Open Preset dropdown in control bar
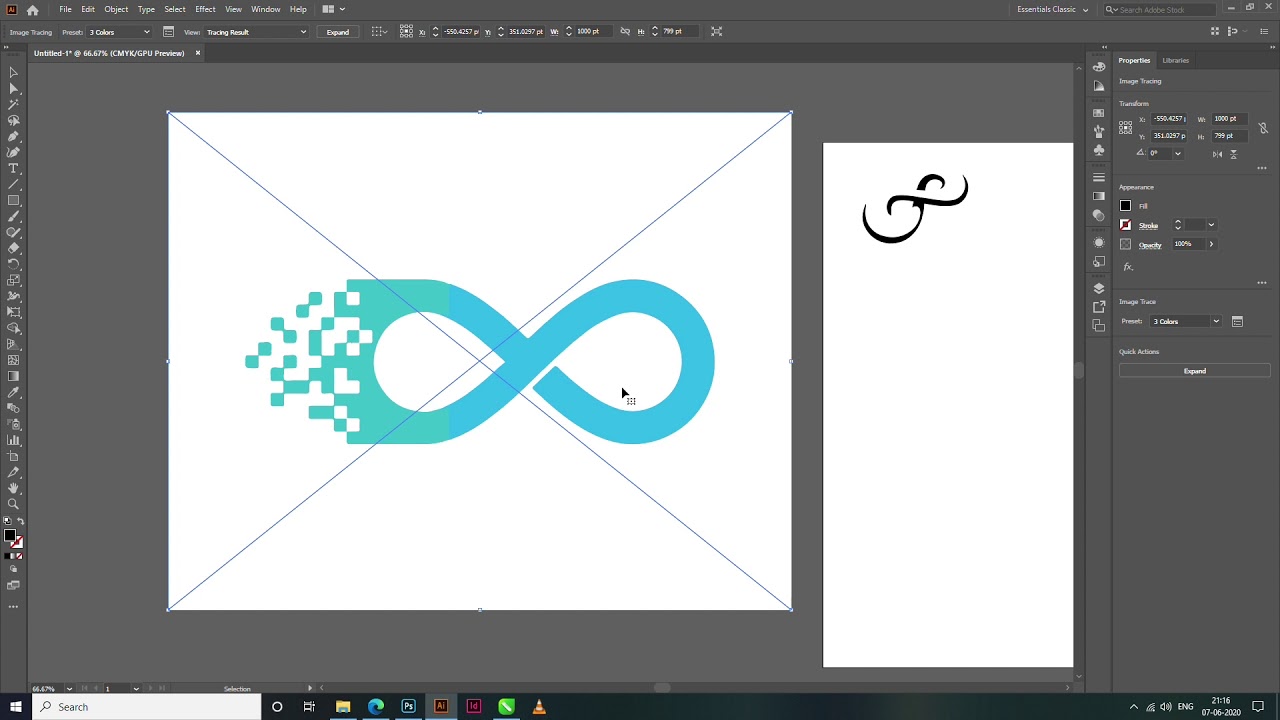Screen dimensions: 1280x720 tap(118, 32)
